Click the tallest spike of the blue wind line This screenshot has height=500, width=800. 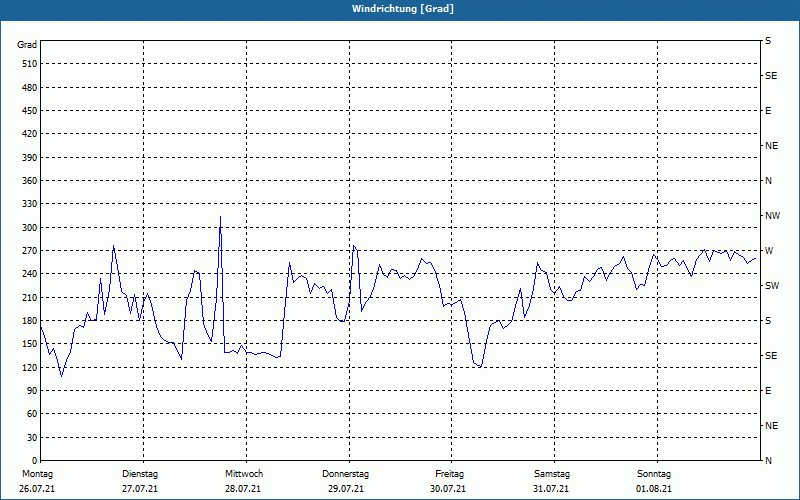(220, 217)
